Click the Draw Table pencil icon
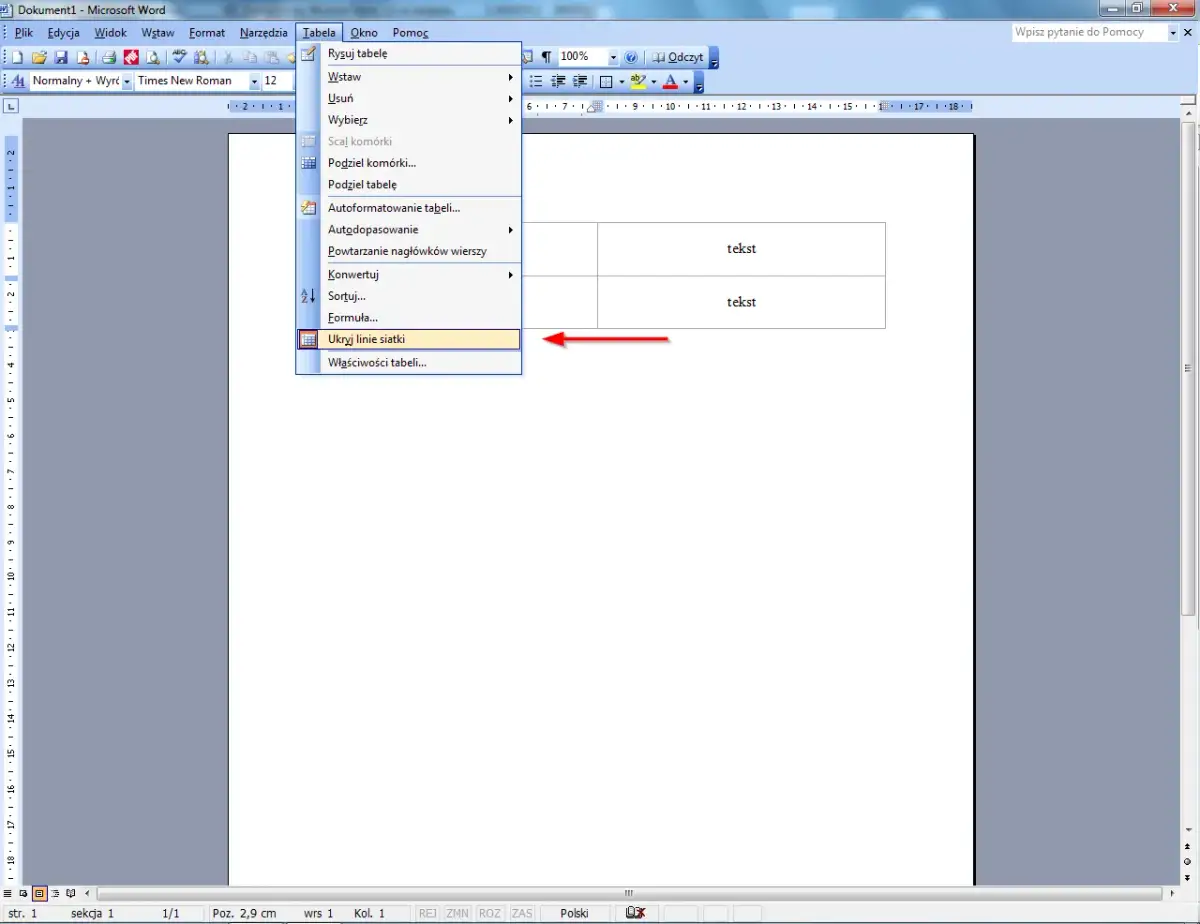Image resolution: width=1200 pixels, height=924 pixels. click(309, 54)
